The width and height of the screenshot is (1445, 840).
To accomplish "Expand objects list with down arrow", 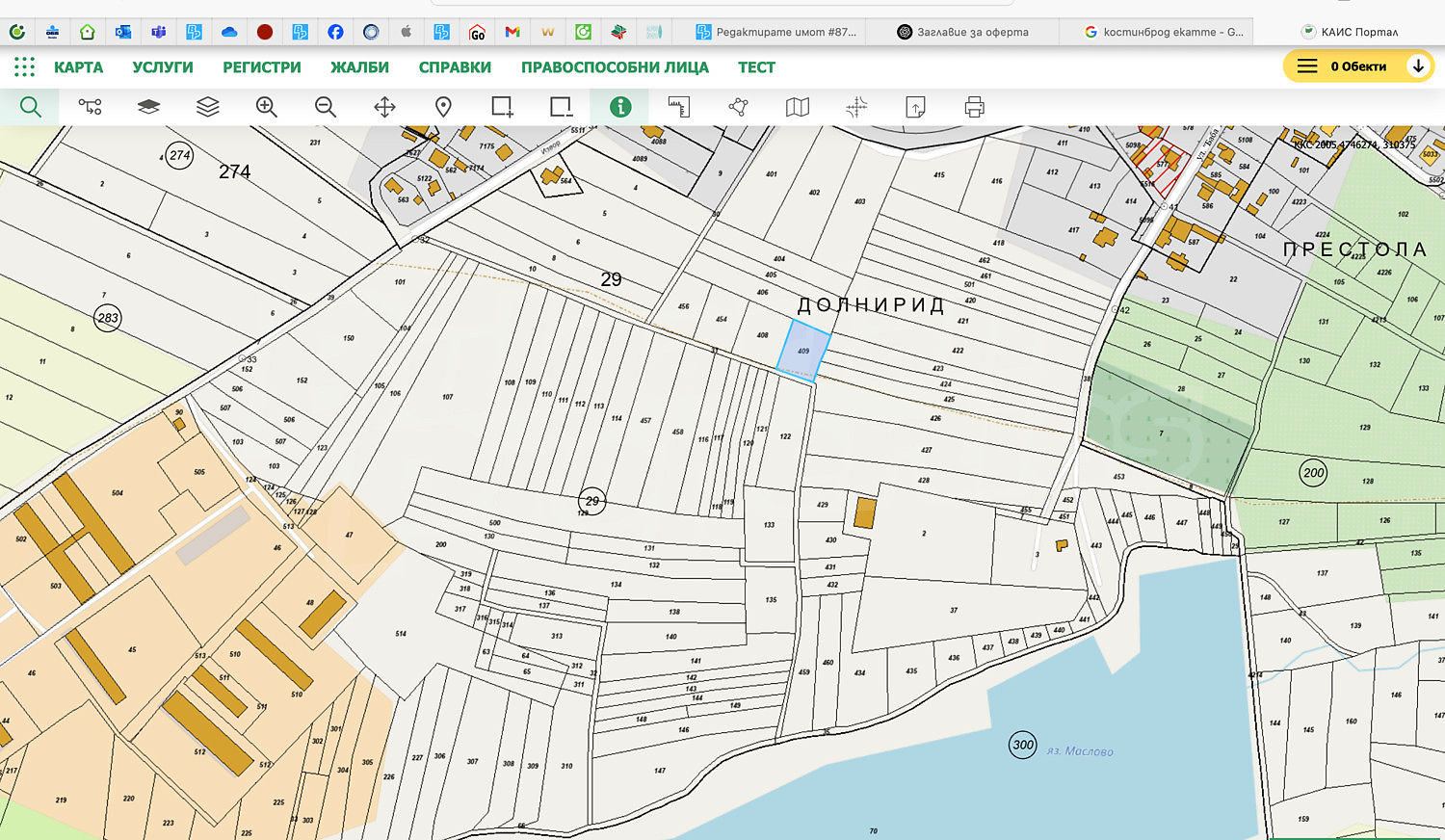I will 1418,66.
